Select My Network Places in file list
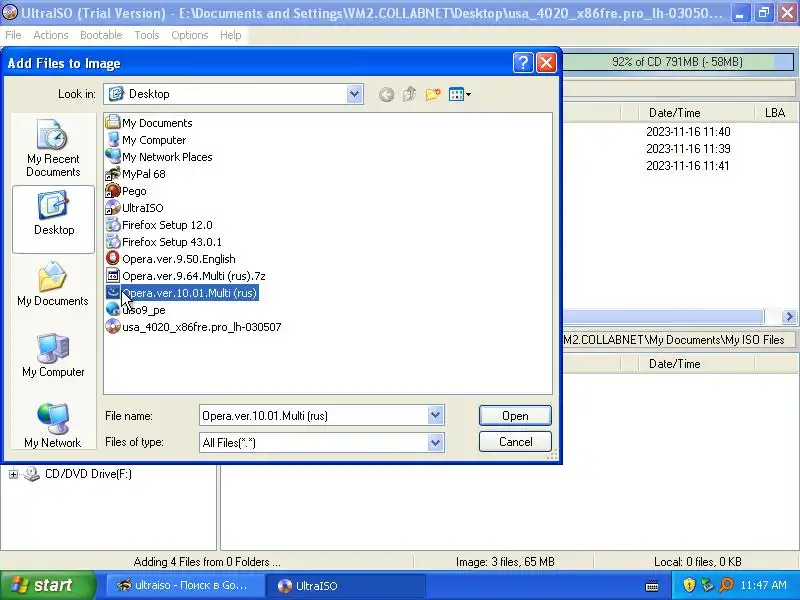 (159, 157)
